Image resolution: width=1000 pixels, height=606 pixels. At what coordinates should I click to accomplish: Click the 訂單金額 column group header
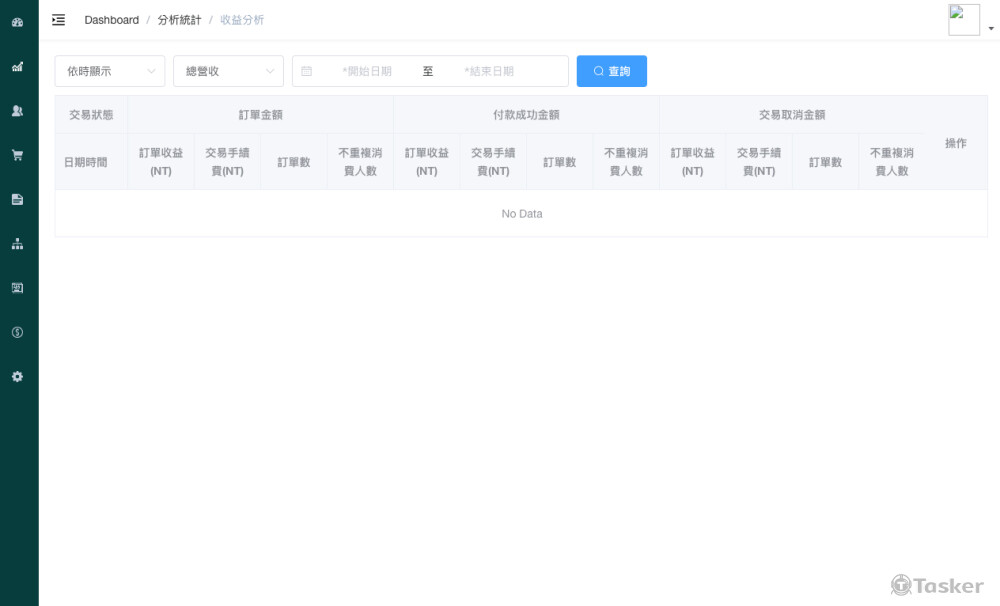[x=260, y=115]
